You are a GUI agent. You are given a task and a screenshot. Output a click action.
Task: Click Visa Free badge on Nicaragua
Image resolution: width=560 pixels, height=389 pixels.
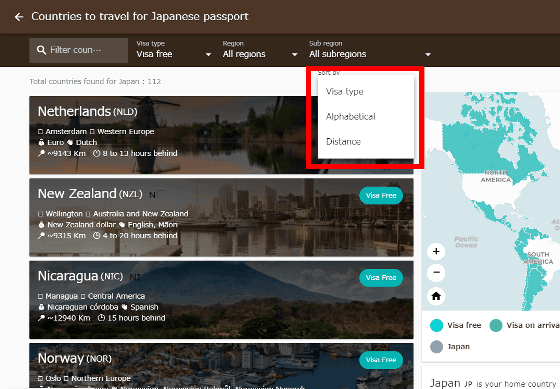[381, 278]
